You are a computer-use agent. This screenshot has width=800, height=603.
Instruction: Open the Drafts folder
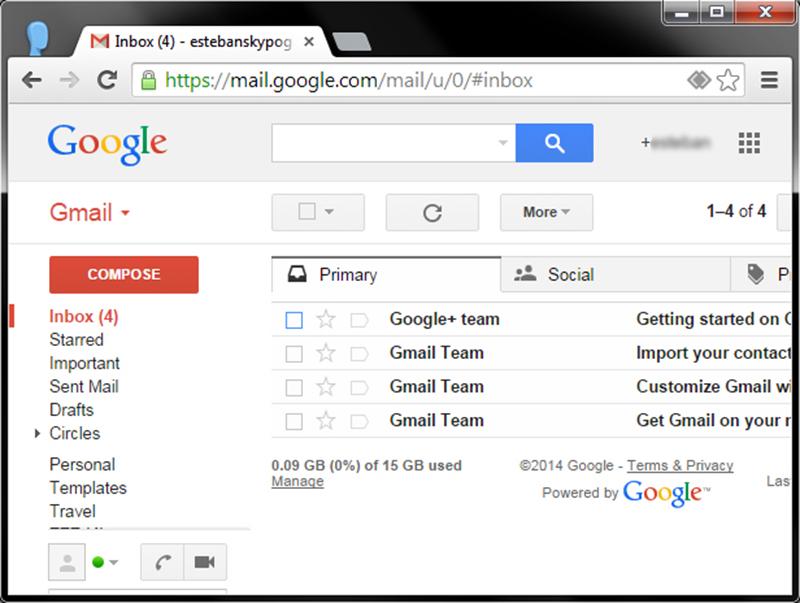coord(72,410)
